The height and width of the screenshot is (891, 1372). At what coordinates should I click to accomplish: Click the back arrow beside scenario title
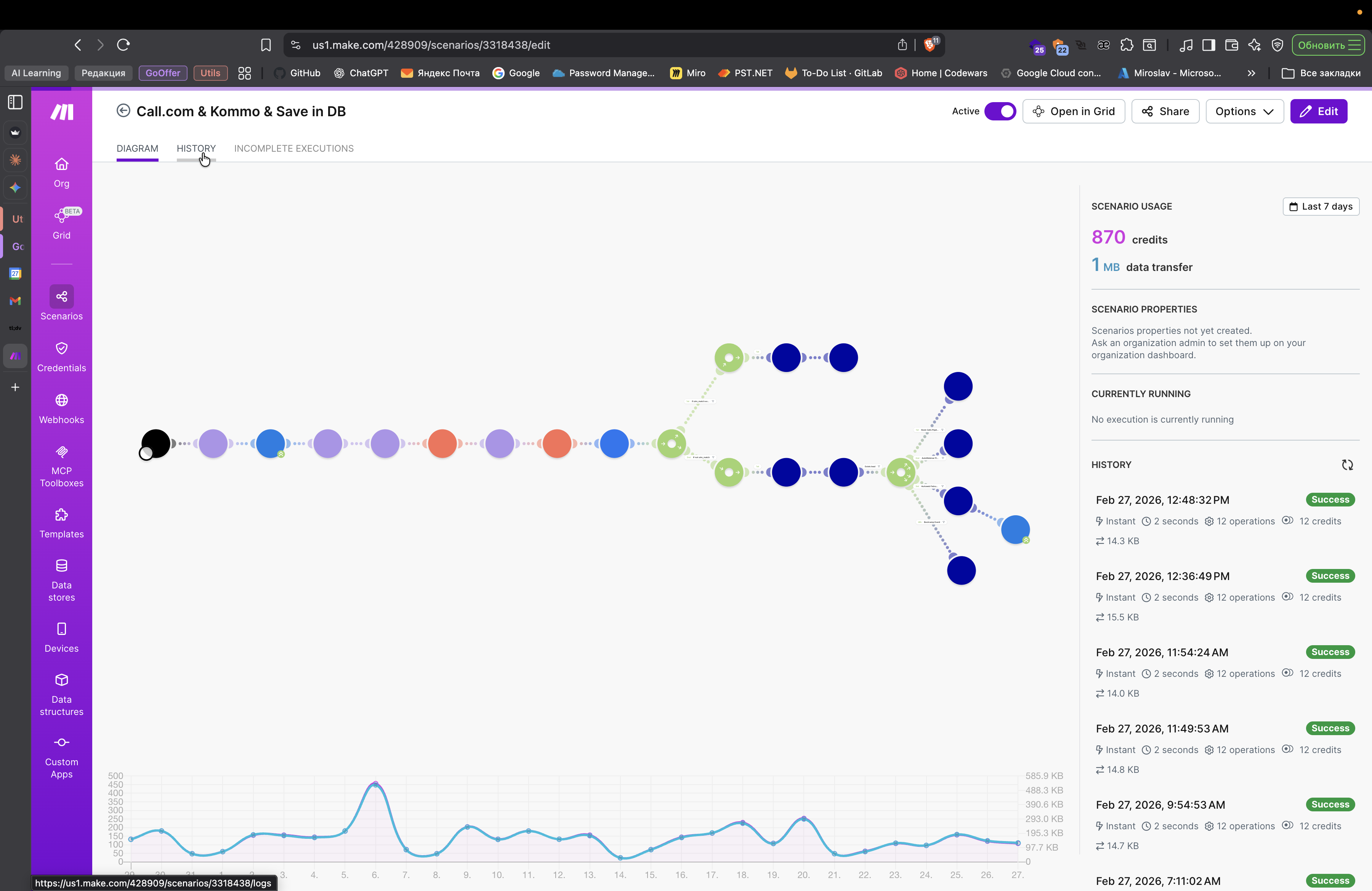(x=123, y=111)
